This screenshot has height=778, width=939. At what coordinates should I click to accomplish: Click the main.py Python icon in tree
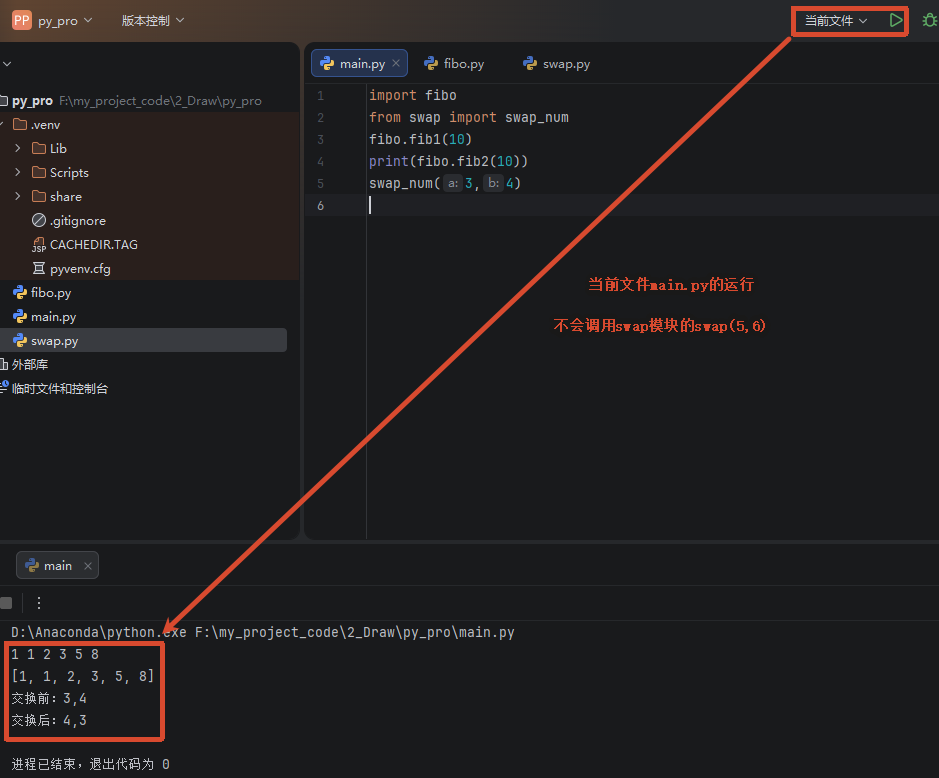click(x=20, y=316)
